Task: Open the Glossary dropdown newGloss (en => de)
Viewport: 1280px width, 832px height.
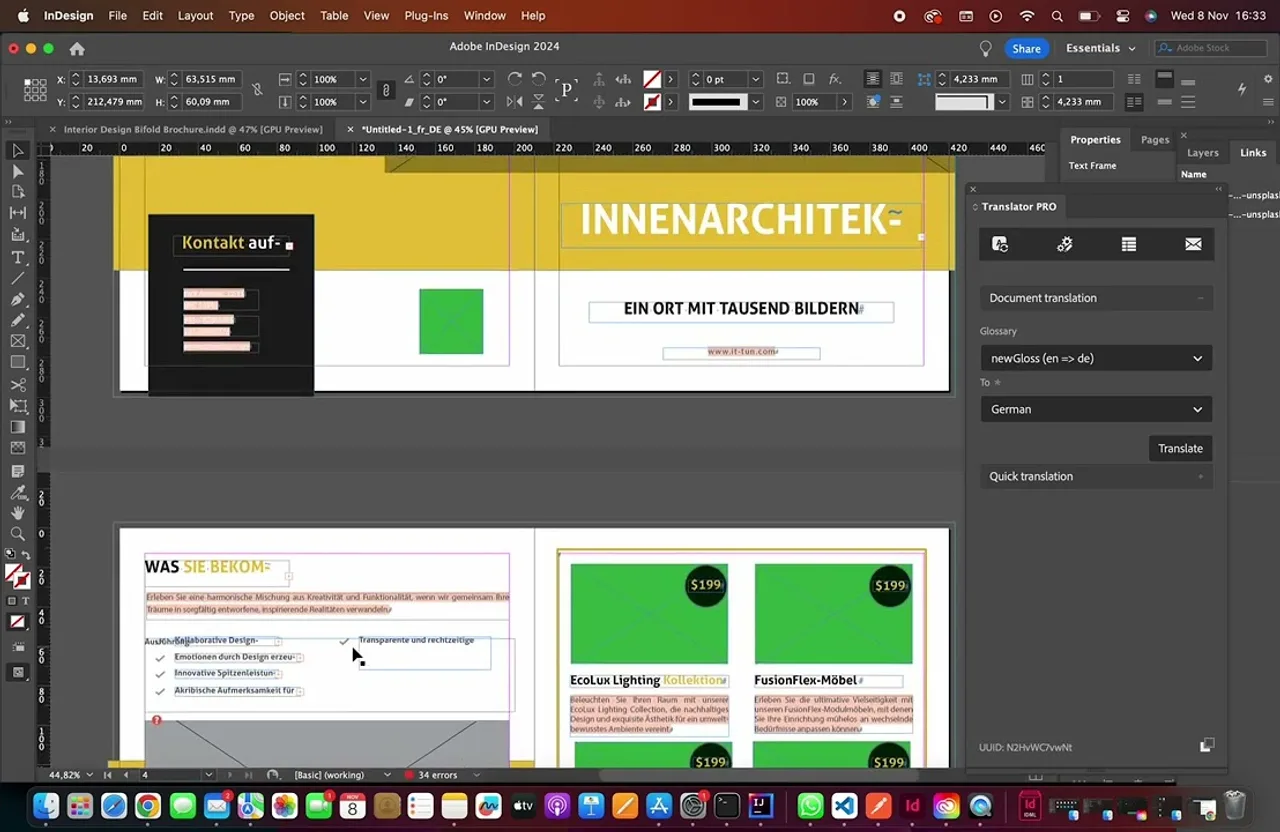Action: pos(1096,358)
